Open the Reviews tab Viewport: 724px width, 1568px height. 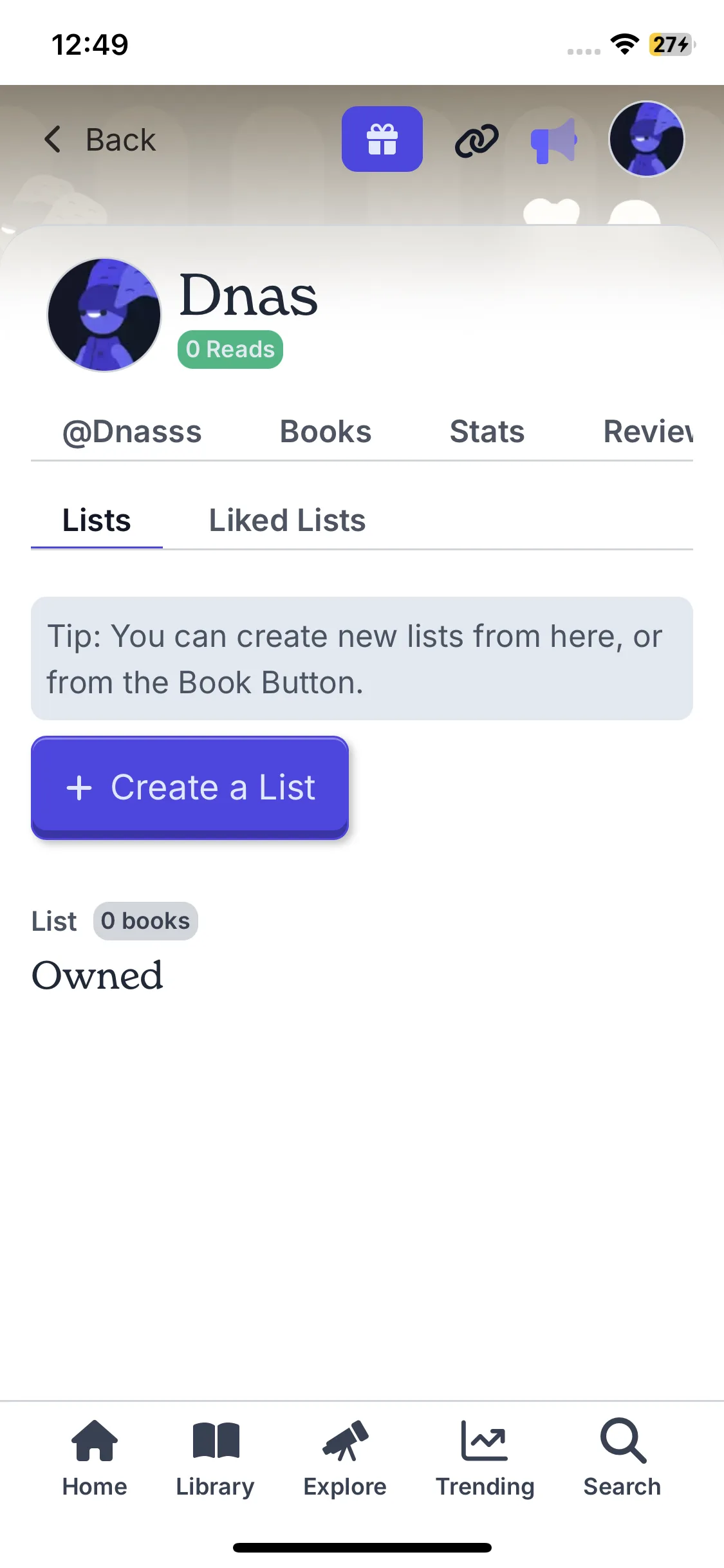pyautogui.click(x=647, y=431)
